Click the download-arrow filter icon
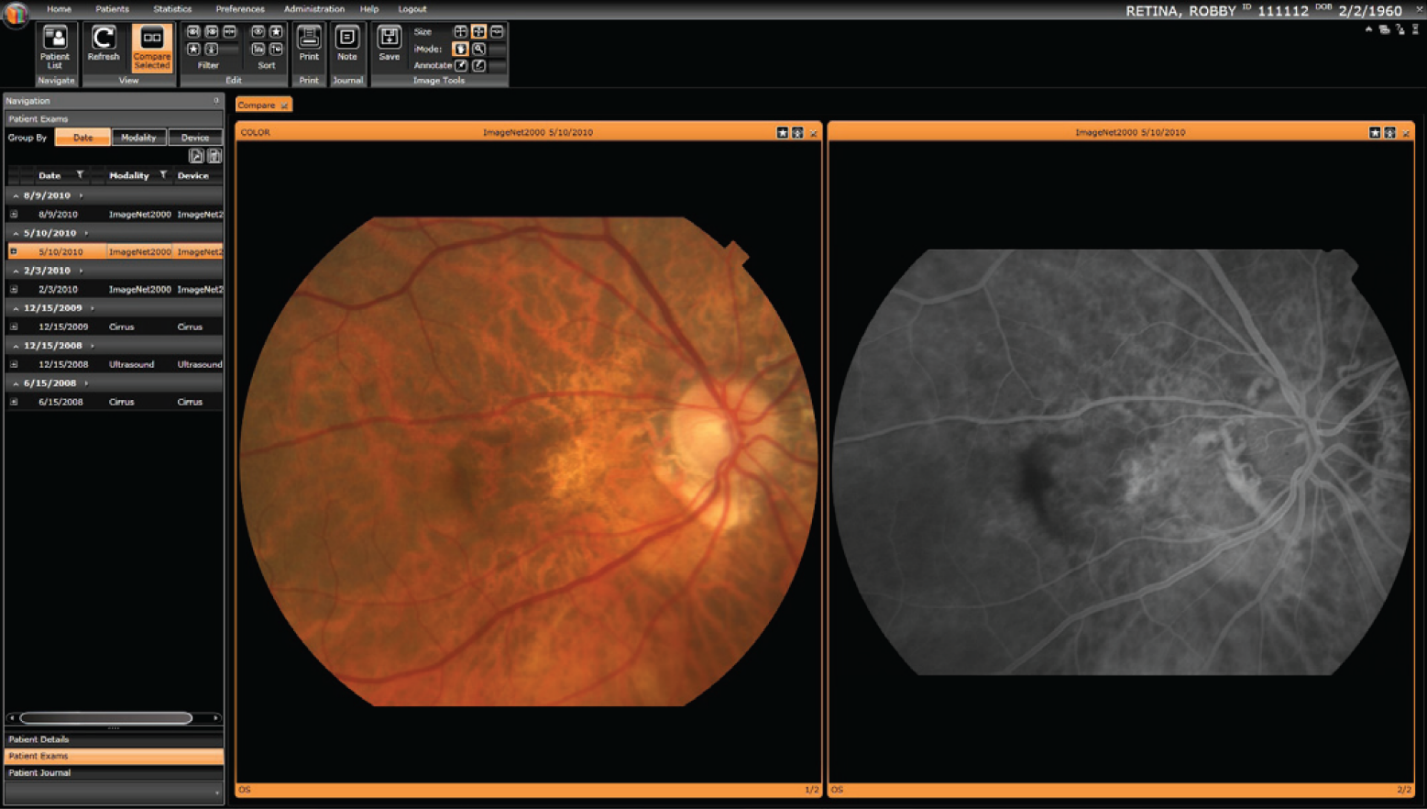1427x809 pixels. [x=211, y=49]
